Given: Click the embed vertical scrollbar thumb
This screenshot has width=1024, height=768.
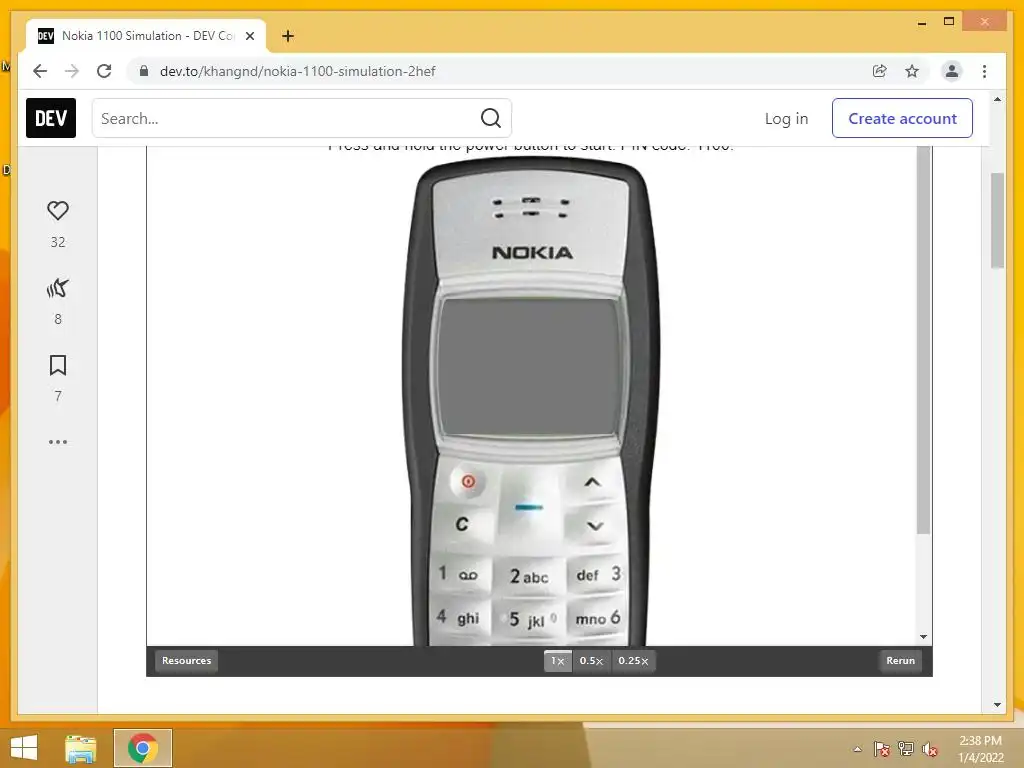Looking at the screenshot, I should coord(923,340).
